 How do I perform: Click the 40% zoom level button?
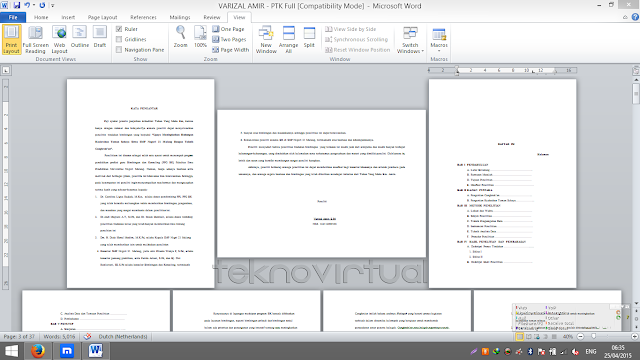click(568, 337)
